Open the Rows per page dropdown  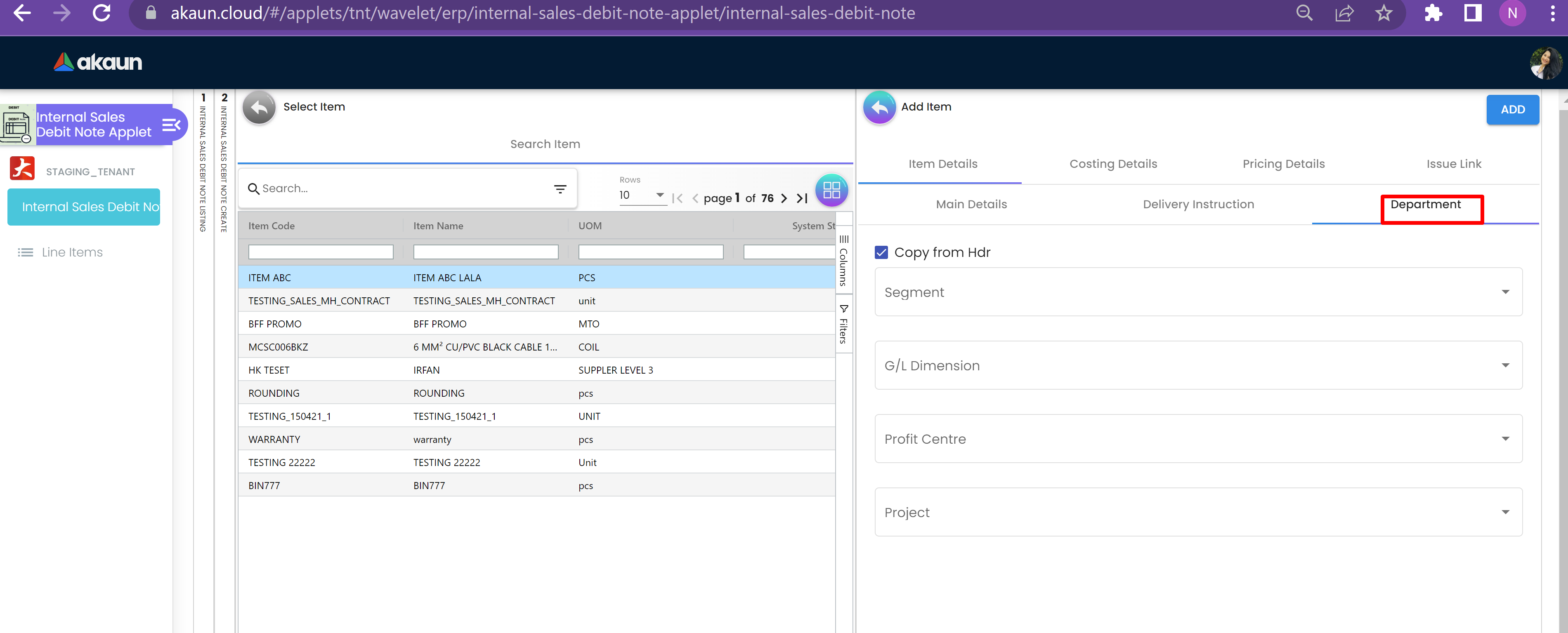(x=642, y=195)
